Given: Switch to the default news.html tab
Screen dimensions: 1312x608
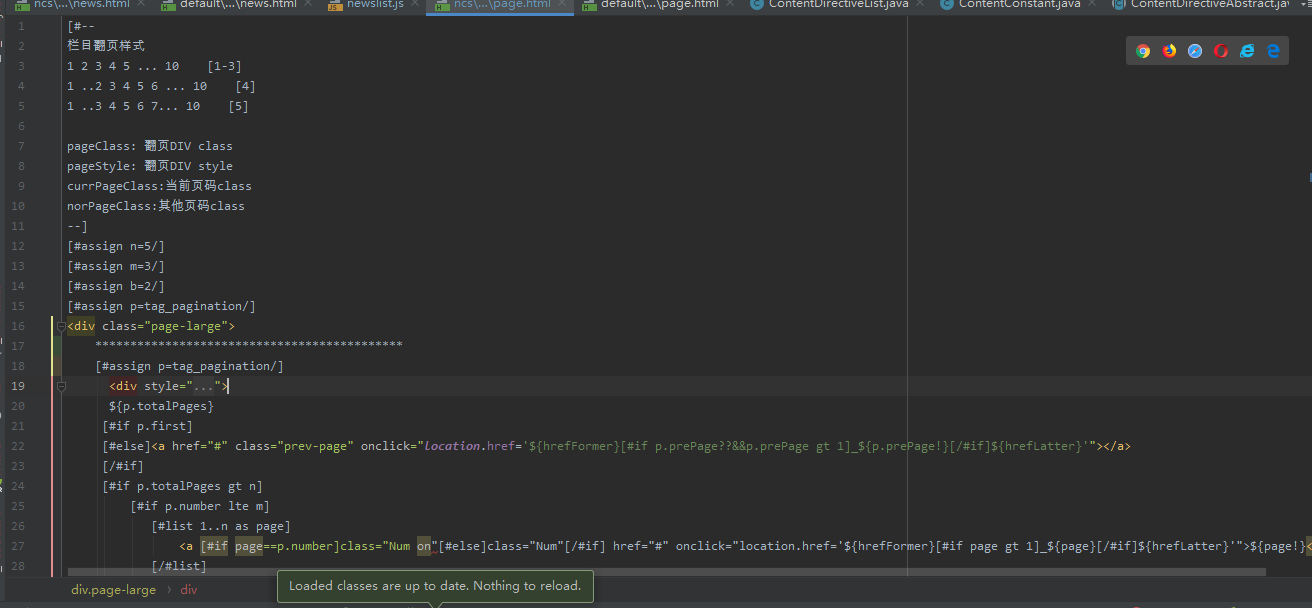Looking at the screenshot, I should tap(238, 5).
